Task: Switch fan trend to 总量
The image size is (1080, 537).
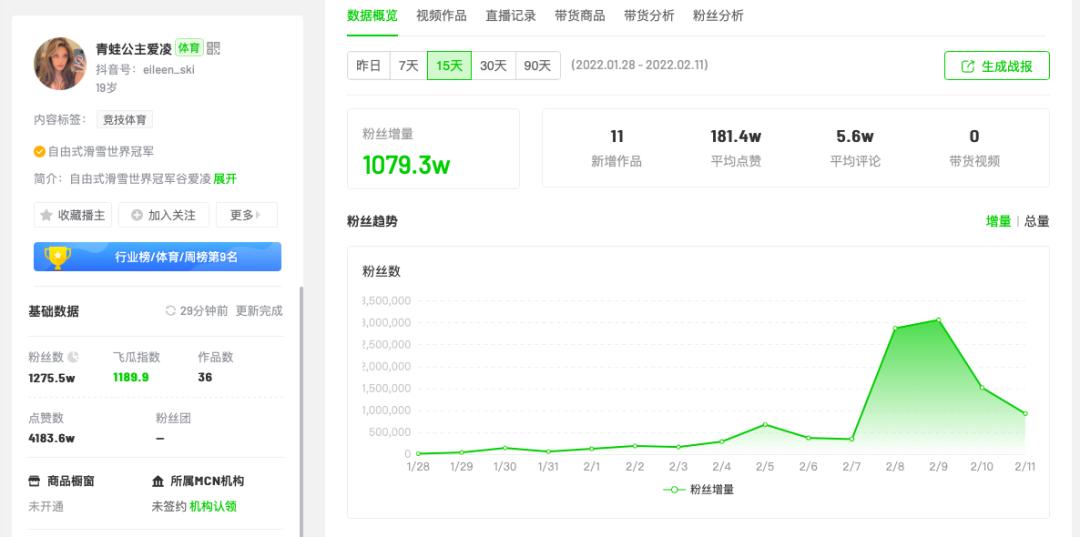Action: (1037, 221)
